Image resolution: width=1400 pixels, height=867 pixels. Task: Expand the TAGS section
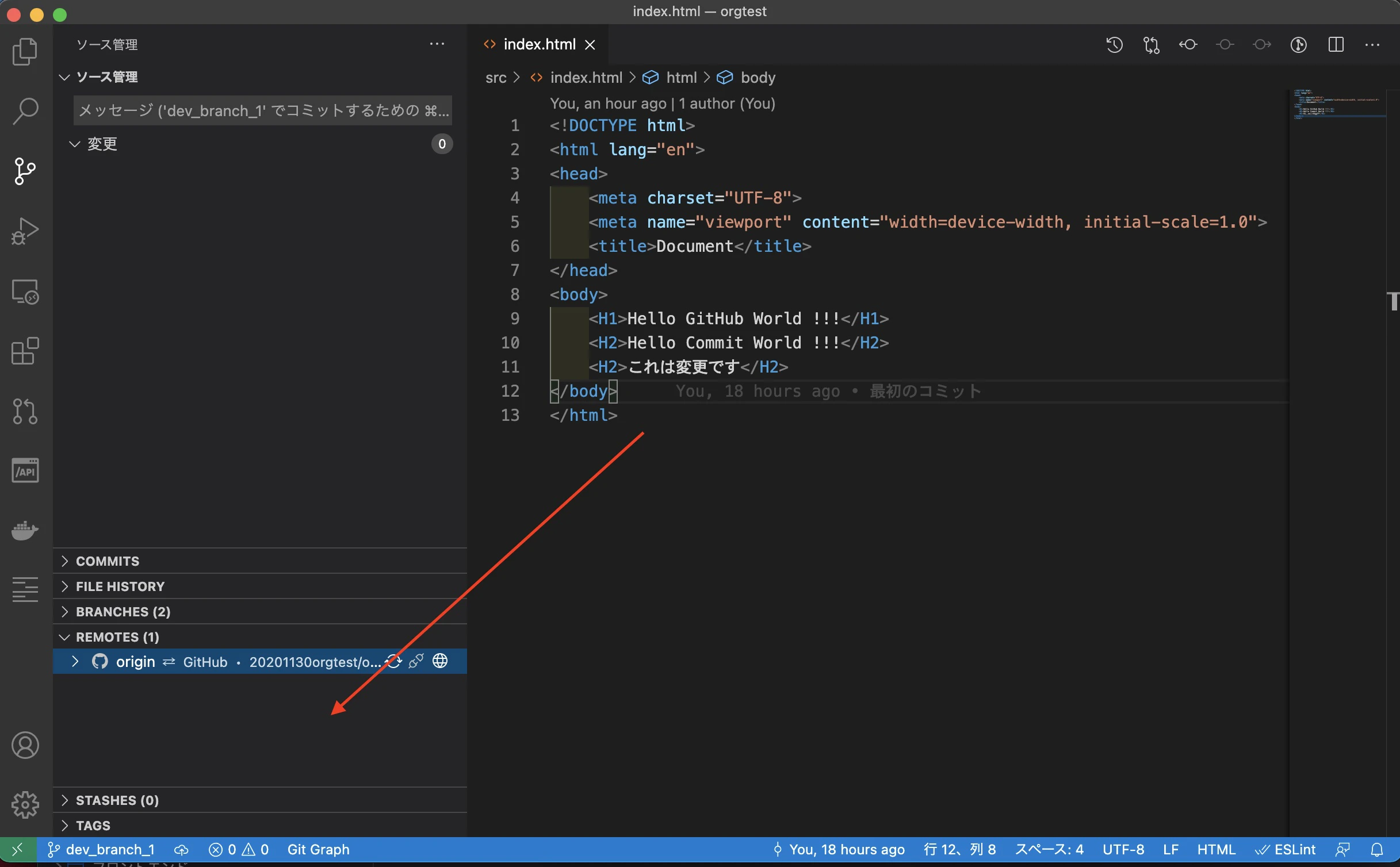point(260,826)
